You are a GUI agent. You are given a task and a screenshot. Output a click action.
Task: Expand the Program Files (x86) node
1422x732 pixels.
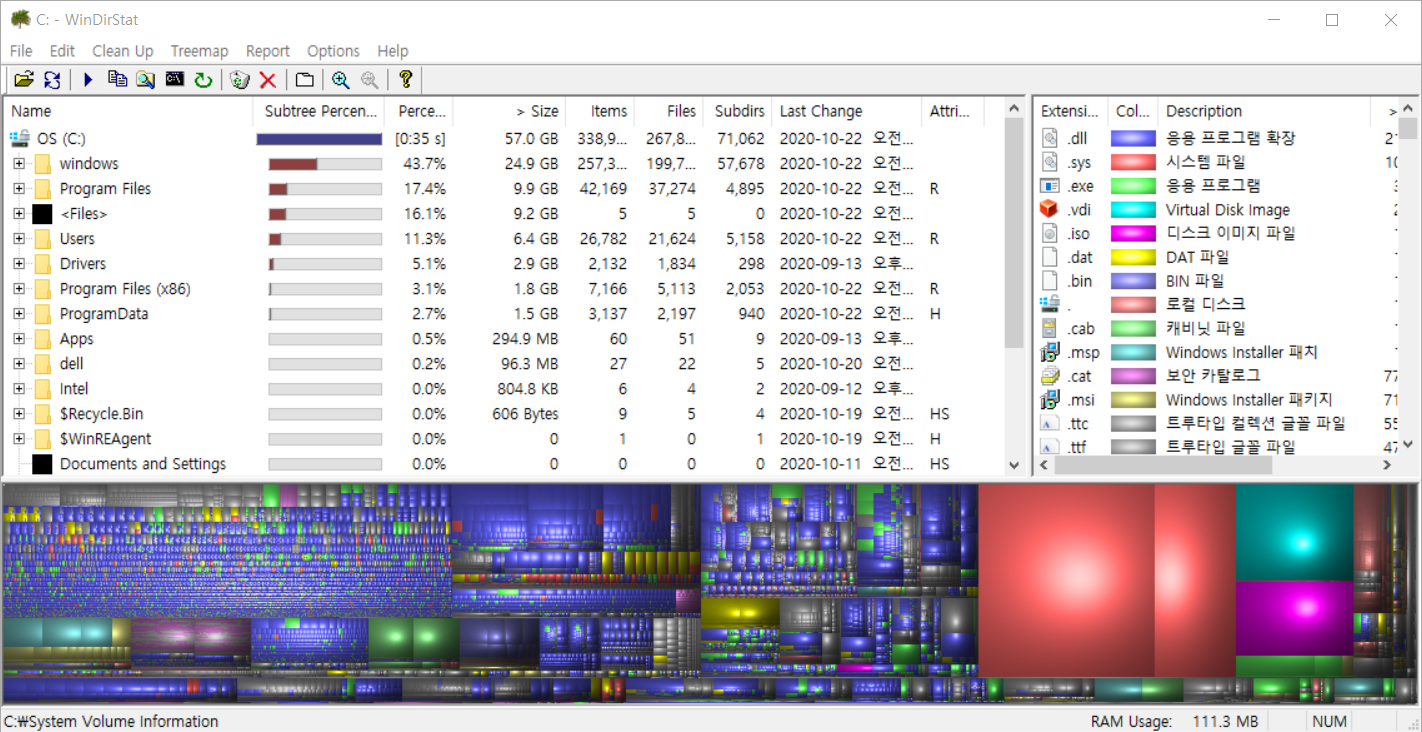(x=19, y=288)
